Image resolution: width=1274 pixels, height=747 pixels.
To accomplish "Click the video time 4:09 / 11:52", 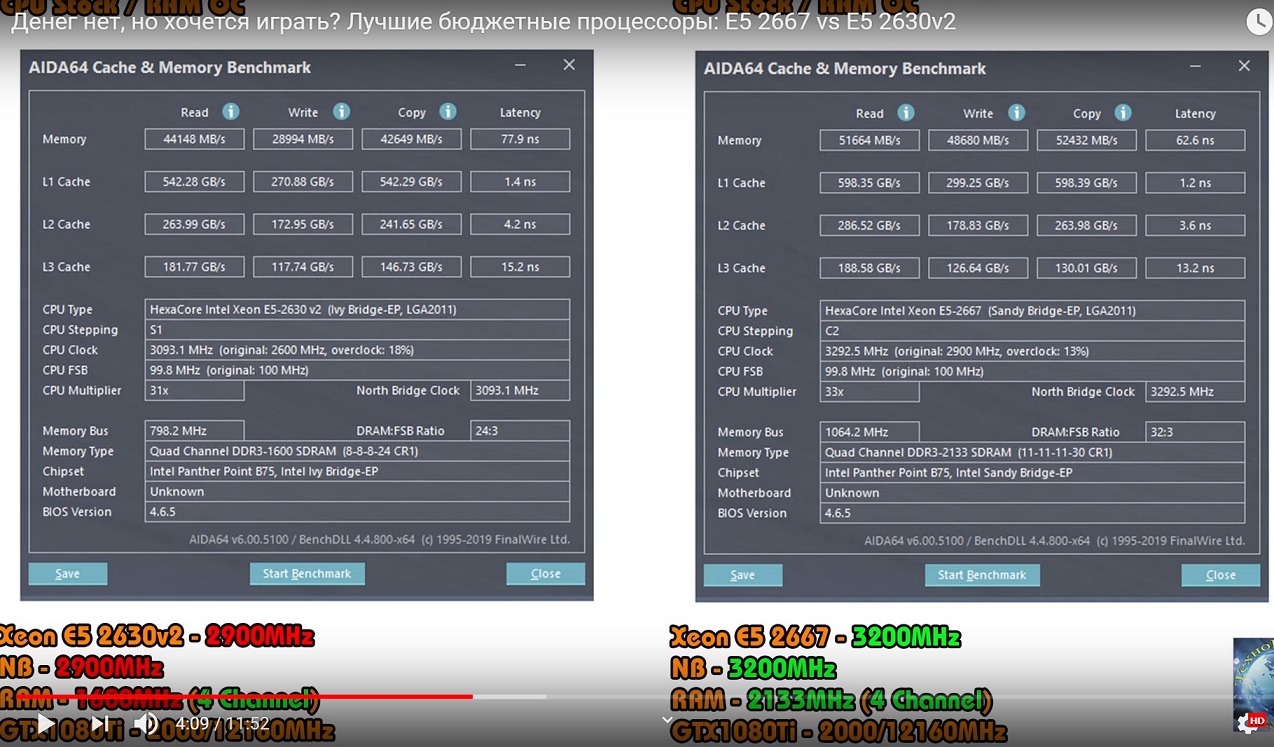I will click(222, 723).
